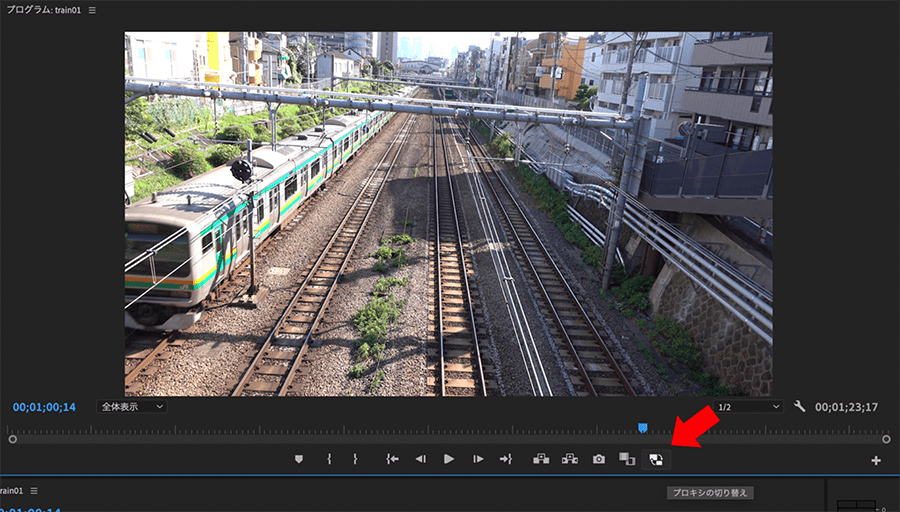The image size is (900, 512).
Task: Click the blue playhead on the time ruler
Action: (643, 428)
